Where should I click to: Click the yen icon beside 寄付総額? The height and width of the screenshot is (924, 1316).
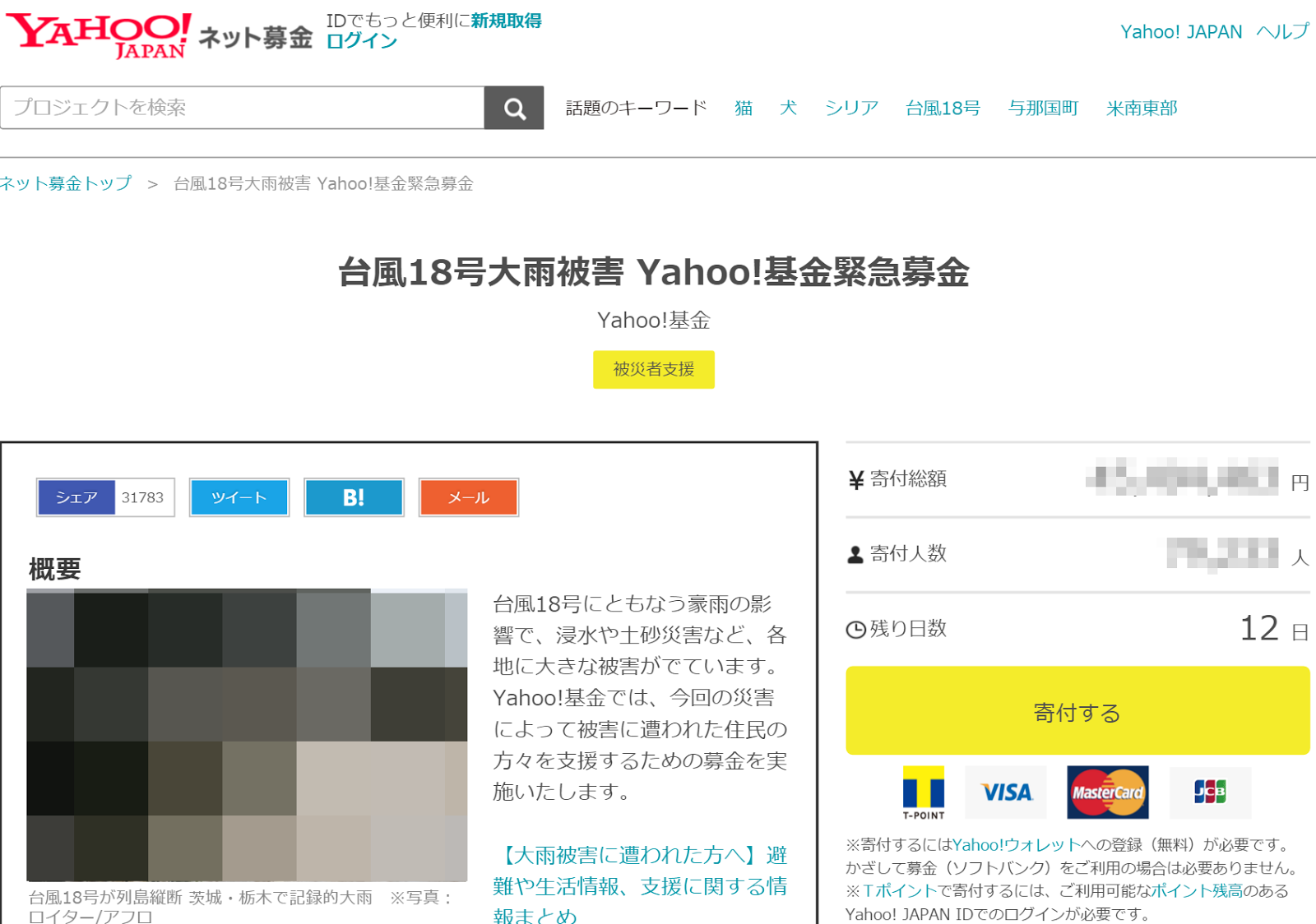pos(855,480)
